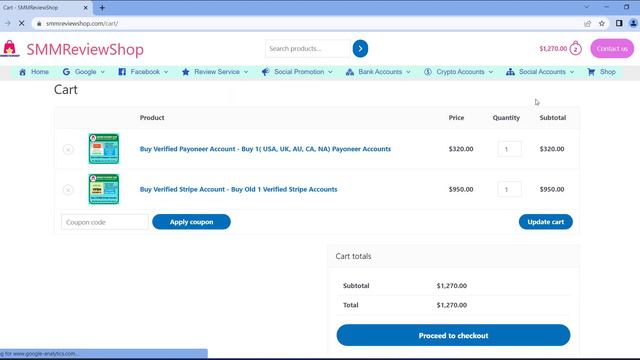
Task: Click the Google G icon in navigation
Action: [x=66, y=72]
